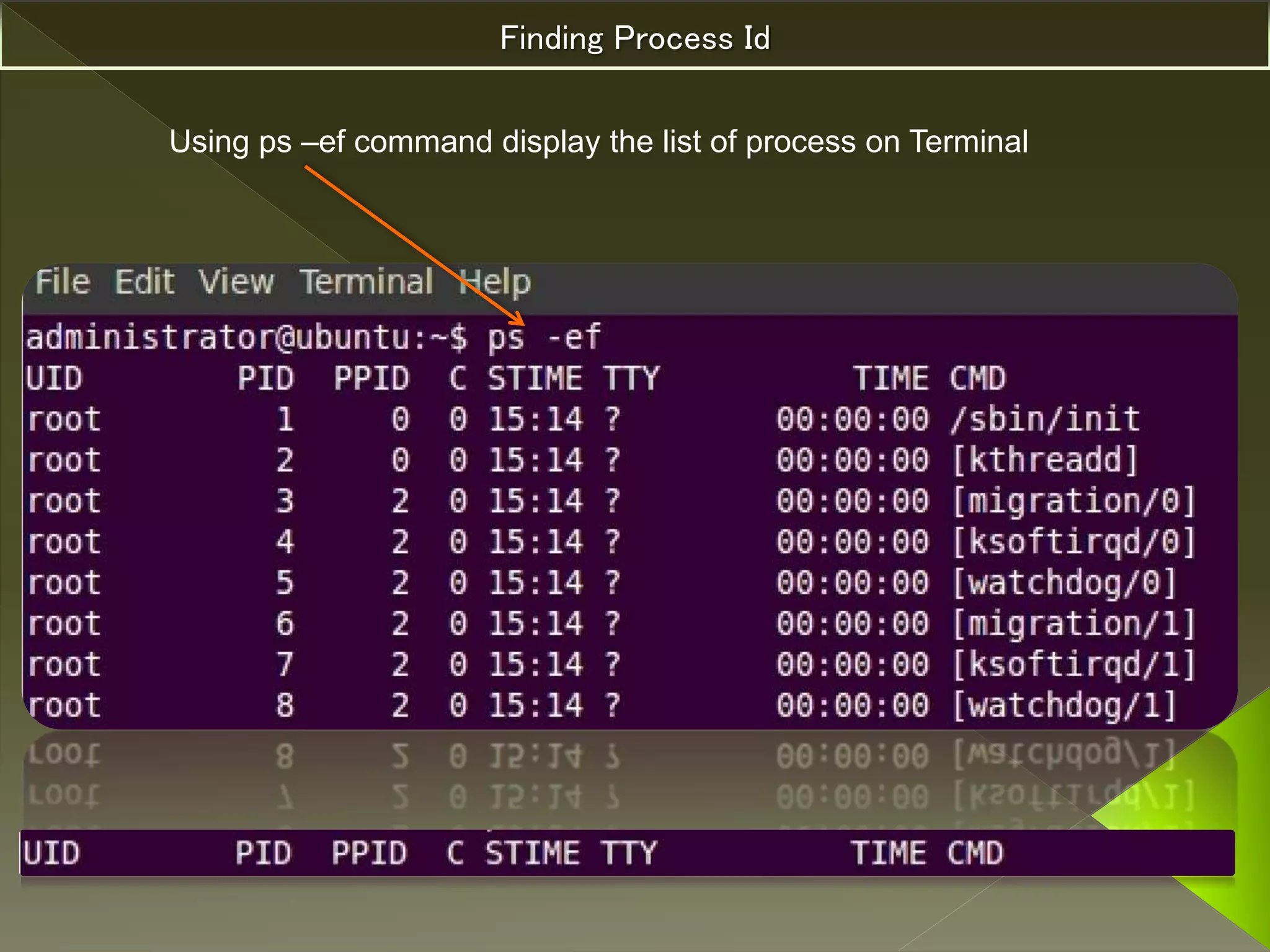Click the CMD header in bottom strip
This screenshot has height=952, width=1270.
pyautogui.click(x=975, y=853)
